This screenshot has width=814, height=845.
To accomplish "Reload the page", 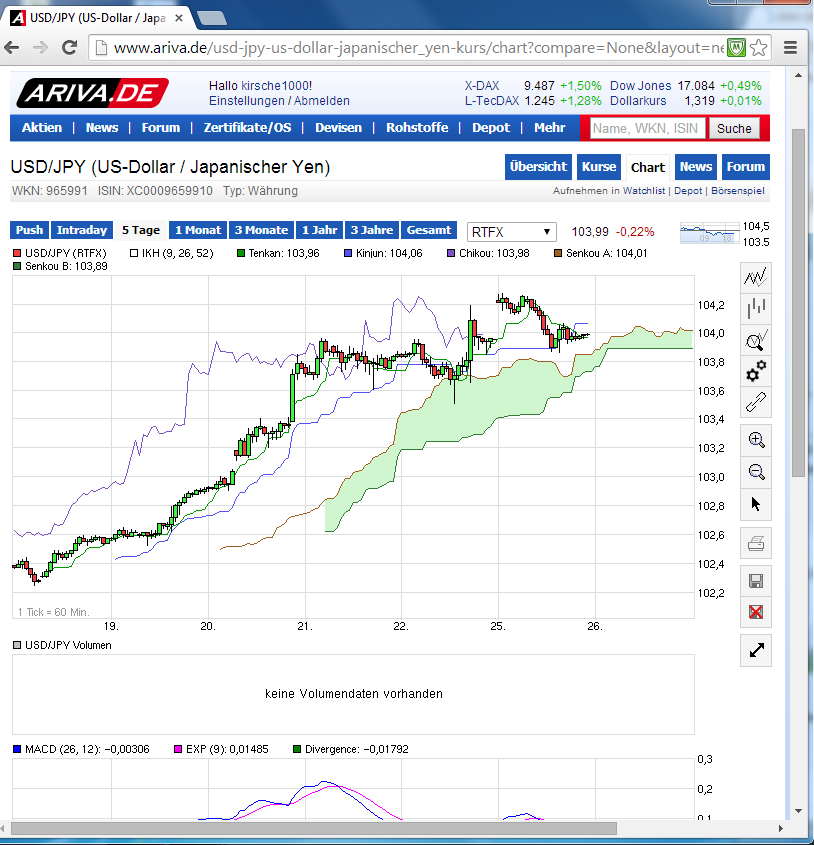I will pyautogui.click(x=70, y=48).
